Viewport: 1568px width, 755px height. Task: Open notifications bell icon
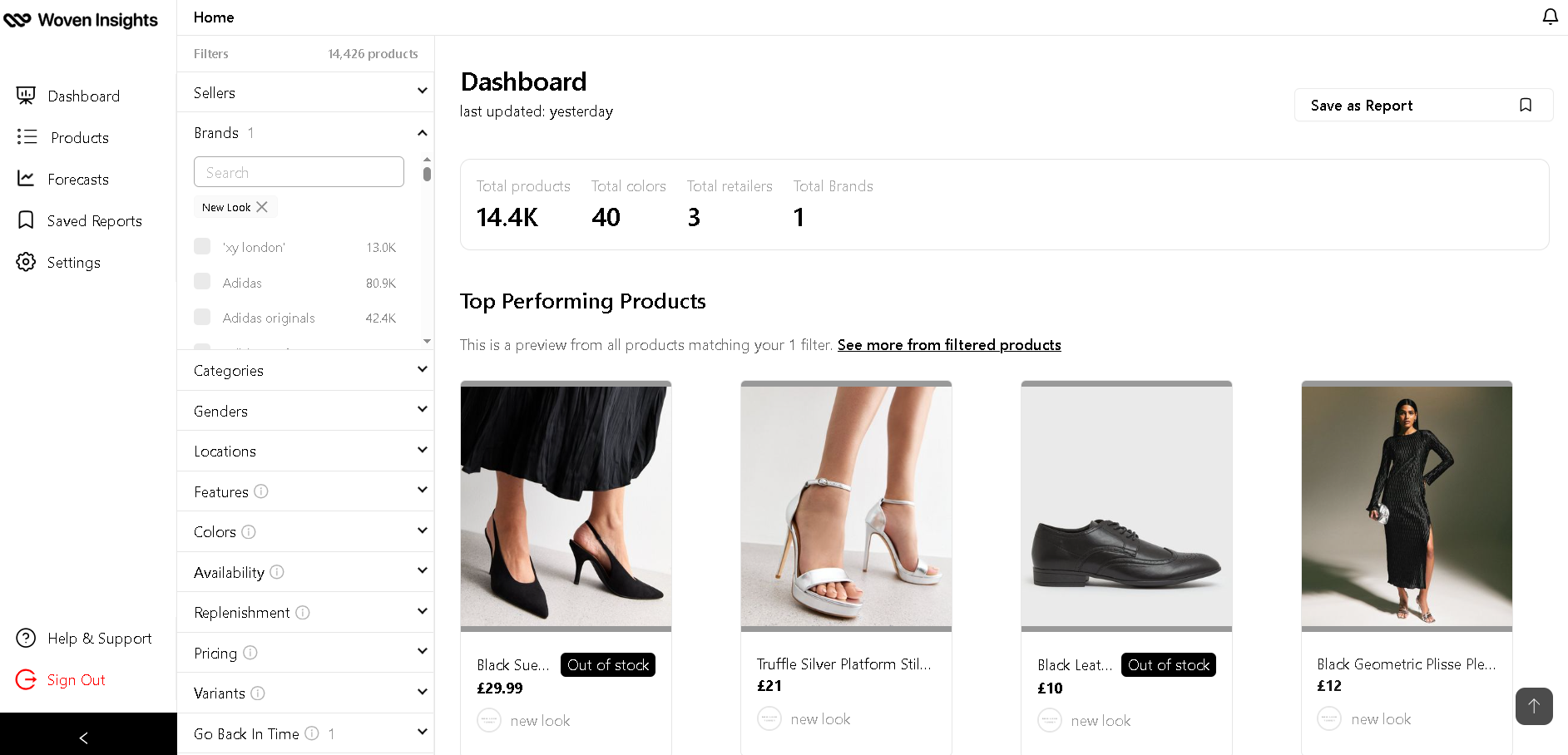[x=1550, y=17]
